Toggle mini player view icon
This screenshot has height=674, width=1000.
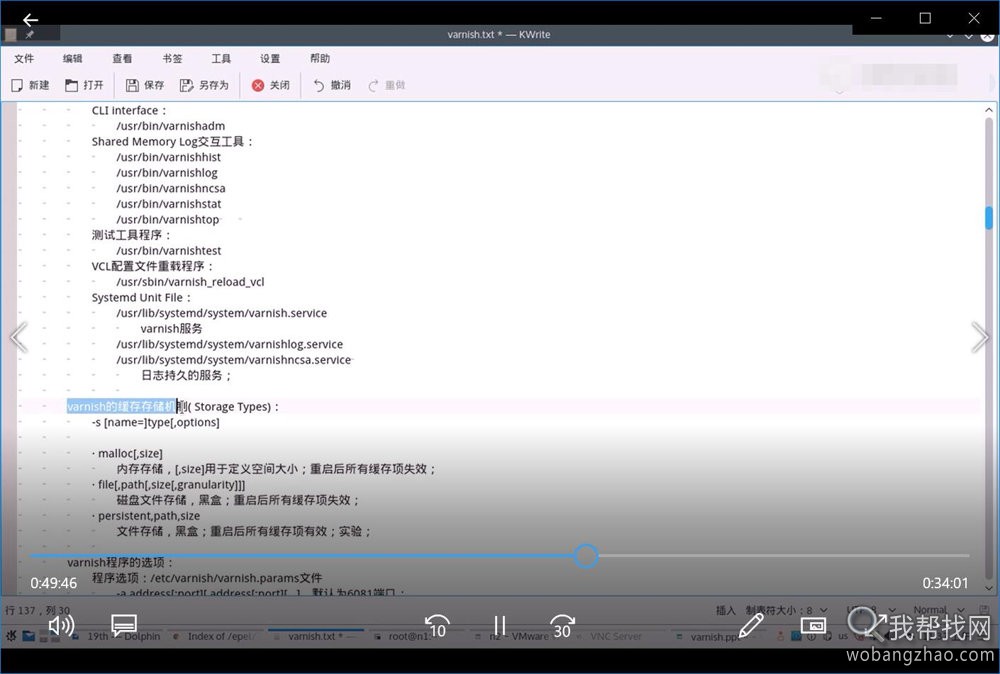pos(813,626)
